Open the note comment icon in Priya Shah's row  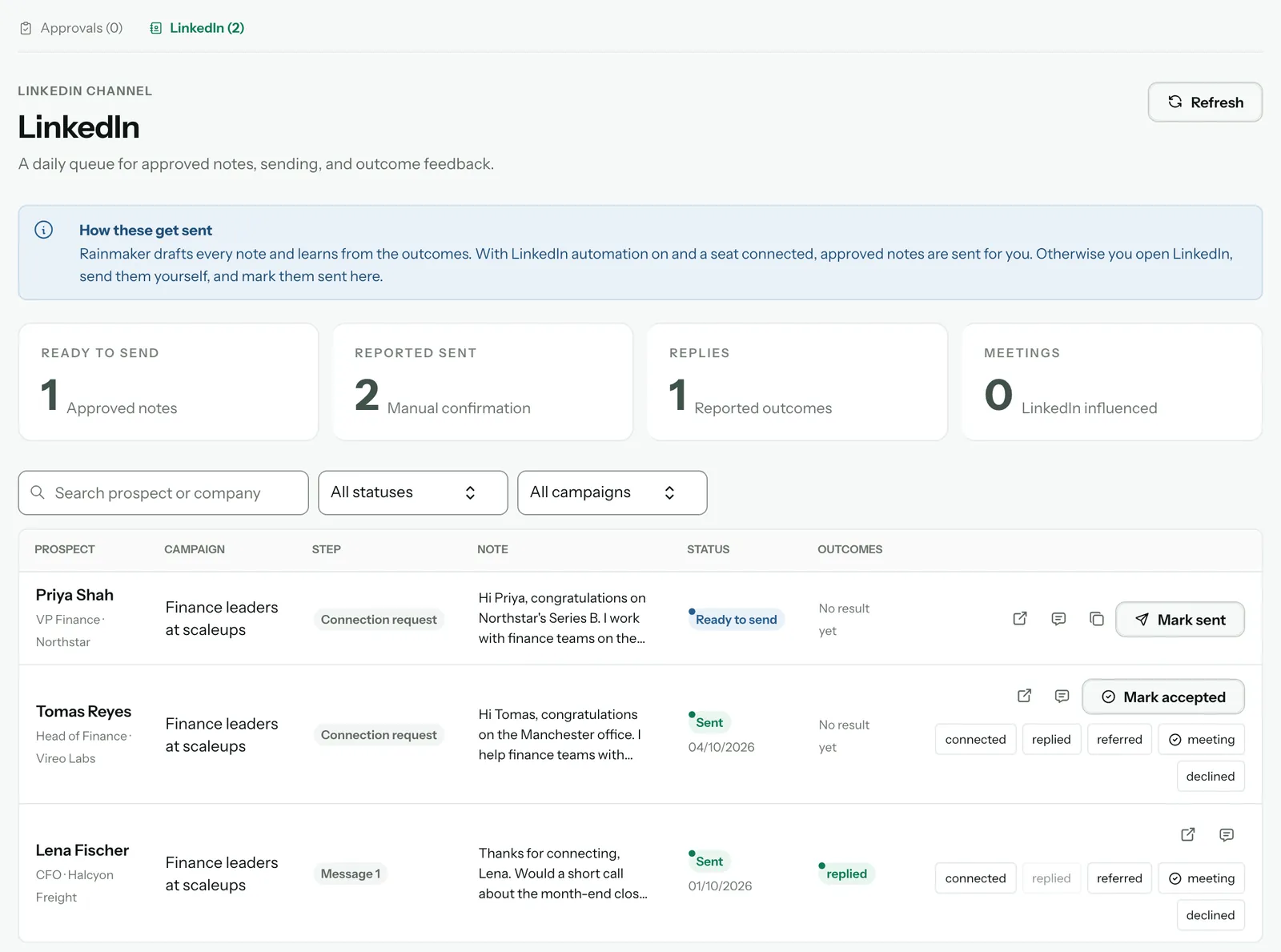(x=1058, y=619)
